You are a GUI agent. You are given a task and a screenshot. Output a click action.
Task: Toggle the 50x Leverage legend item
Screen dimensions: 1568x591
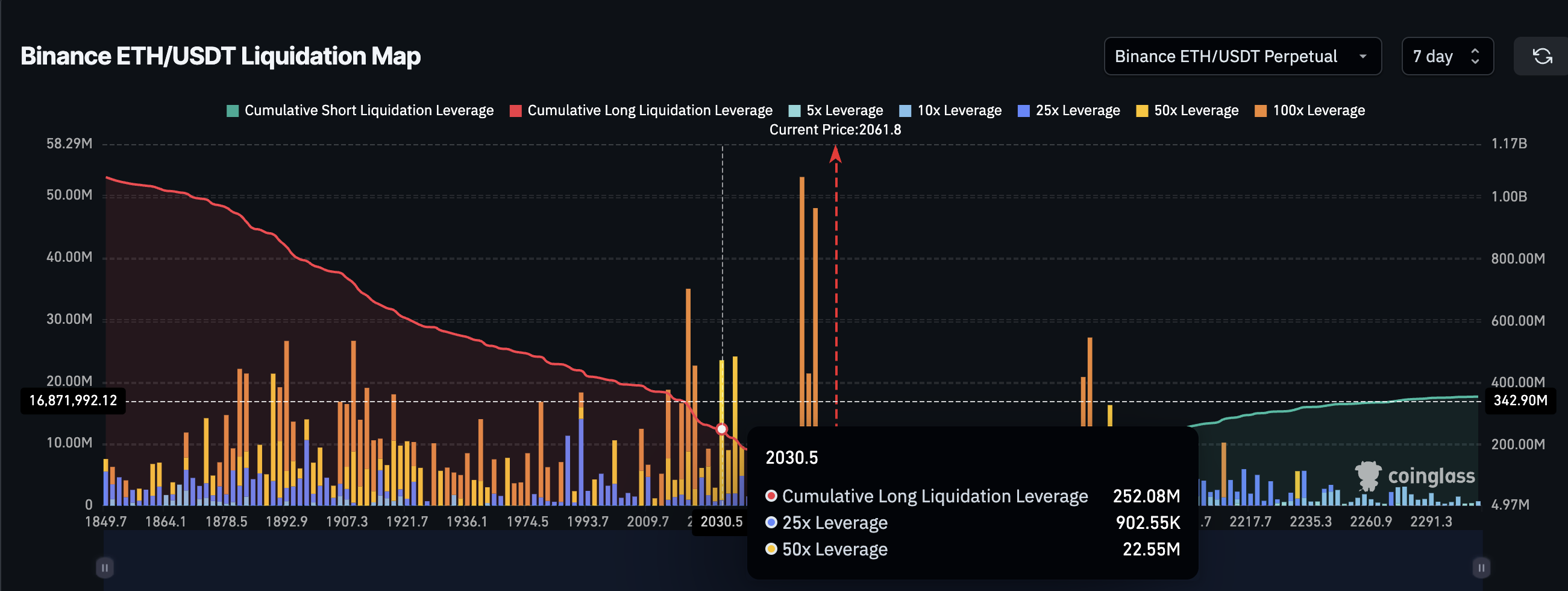[1187, 111]
